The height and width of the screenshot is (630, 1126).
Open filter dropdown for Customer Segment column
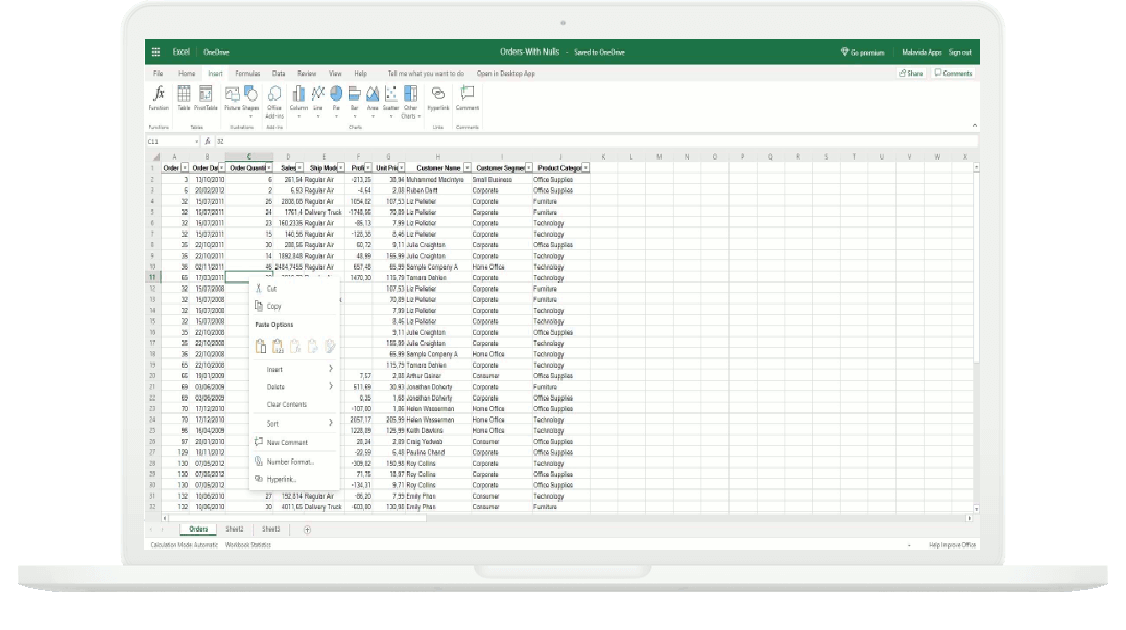529,168
